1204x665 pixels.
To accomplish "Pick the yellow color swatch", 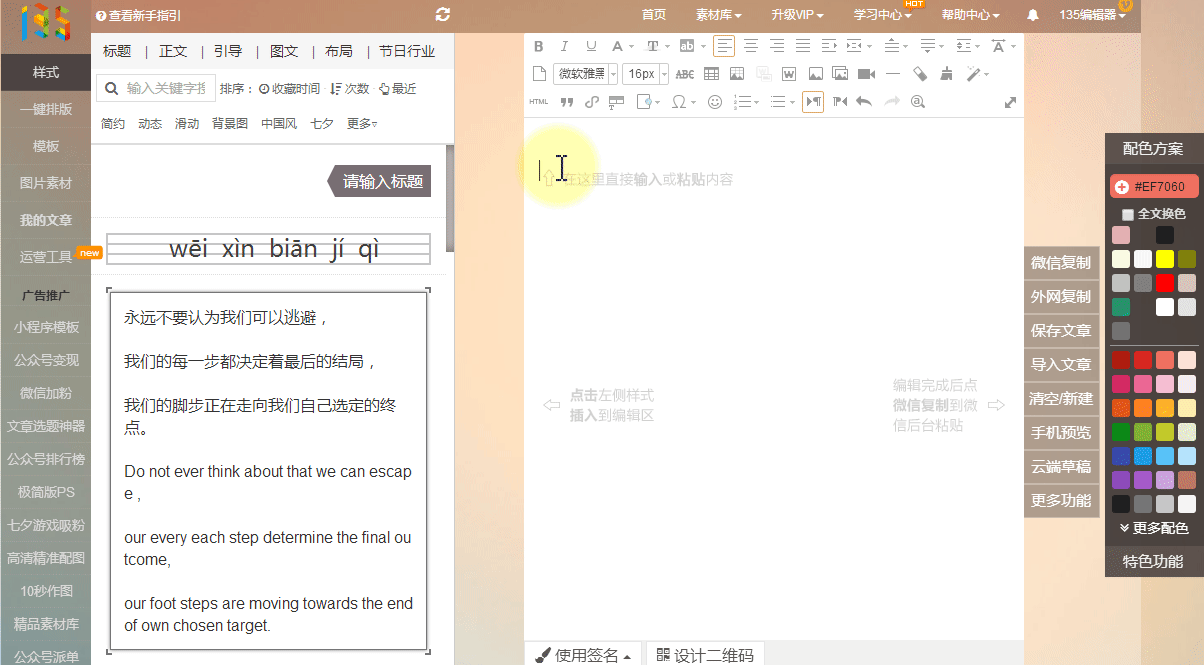I will tap(1164, 258).
